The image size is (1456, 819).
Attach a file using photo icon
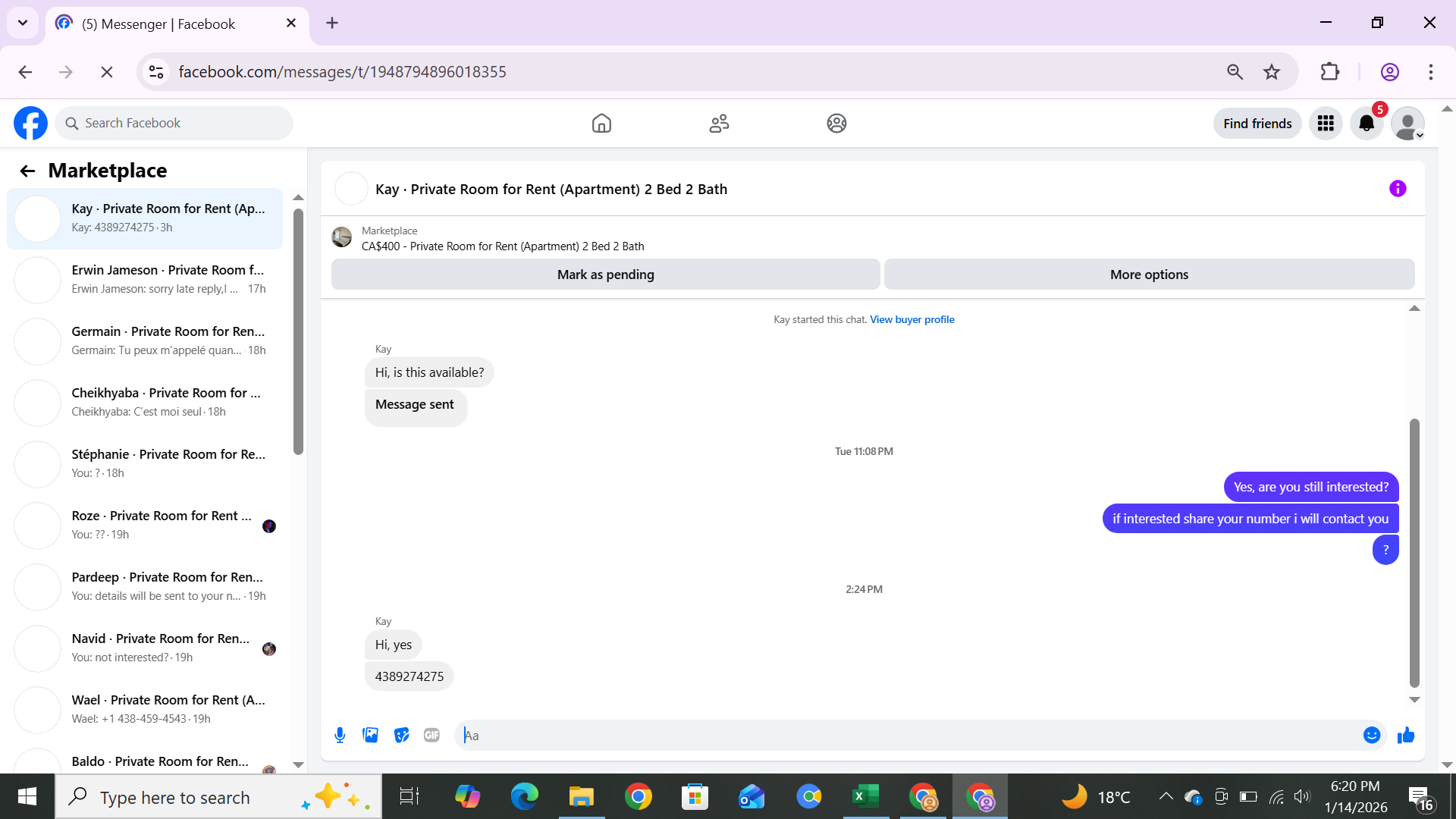coord(370,735)
